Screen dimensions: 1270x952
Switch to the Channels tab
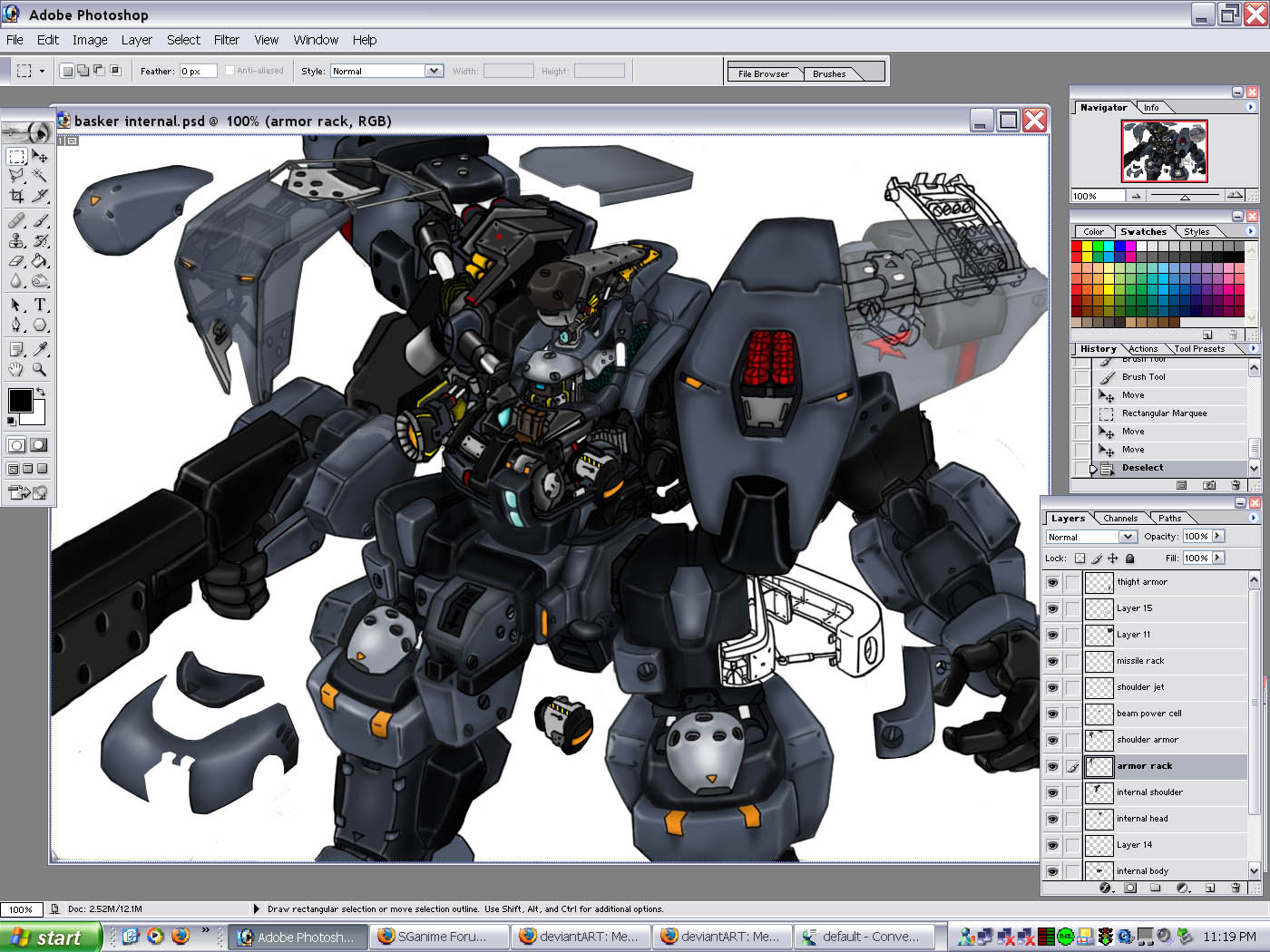pyautogui.click(x=1120, y=519)
